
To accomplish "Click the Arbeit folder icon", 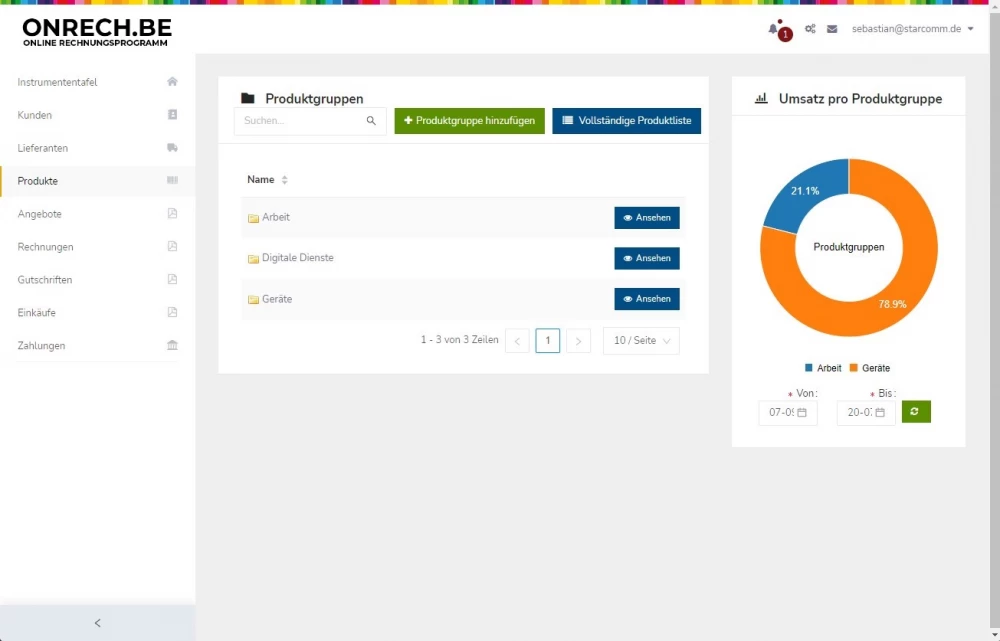I will 253,218.
